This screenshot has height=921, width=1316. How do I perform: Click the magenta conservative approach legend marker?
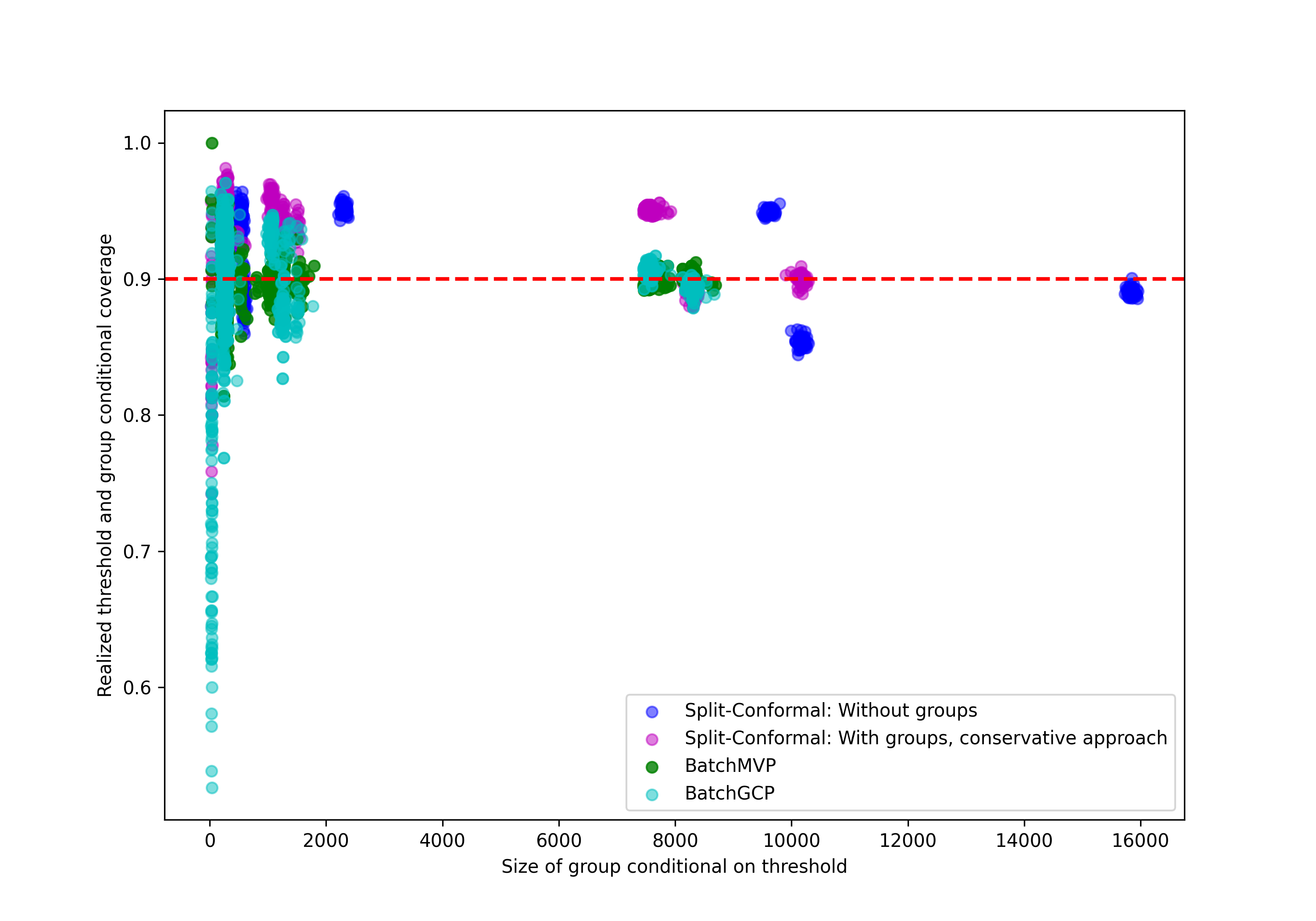click(652, 739)
